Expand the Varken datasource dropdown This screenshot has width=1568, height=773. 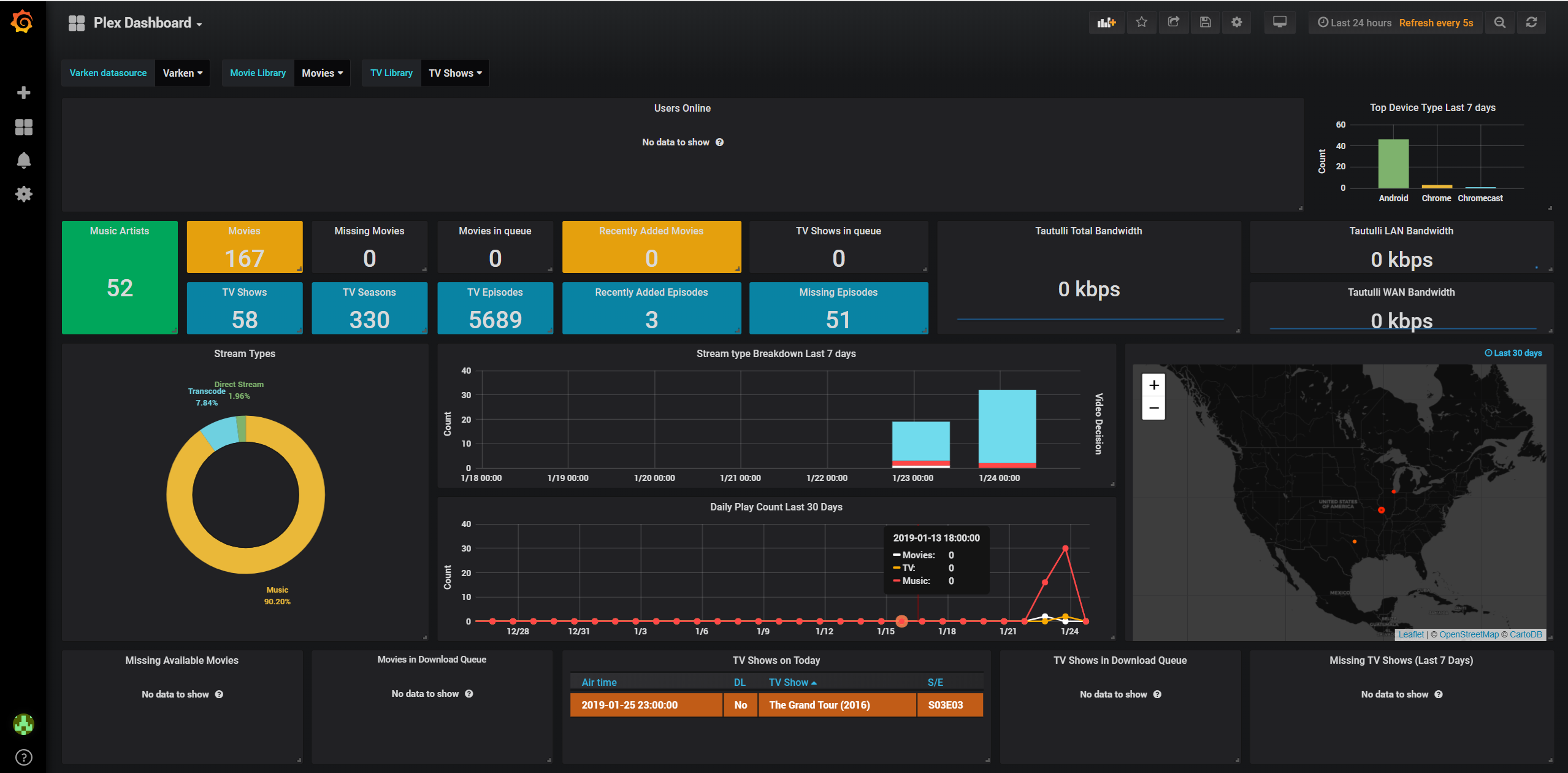click(x=182, y=73)
